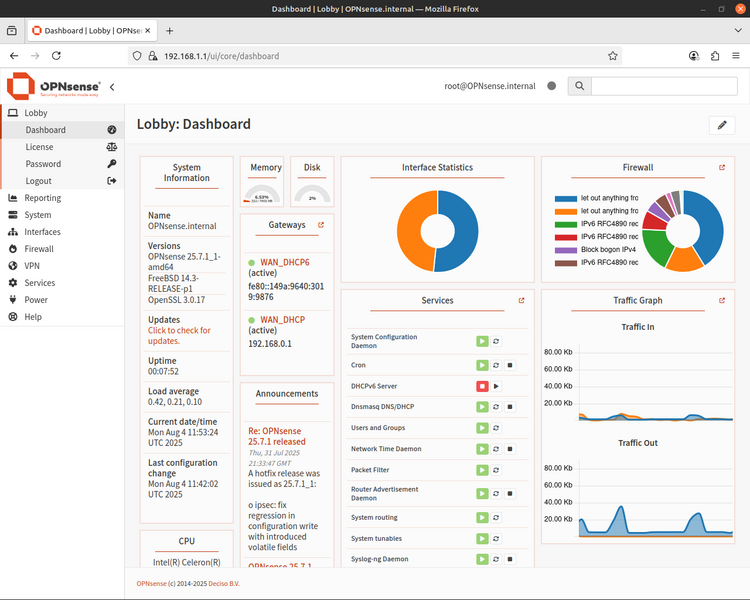
Task: List all tabs dropdown arrow
Action: pyautogui.click(x=738, y=31)
